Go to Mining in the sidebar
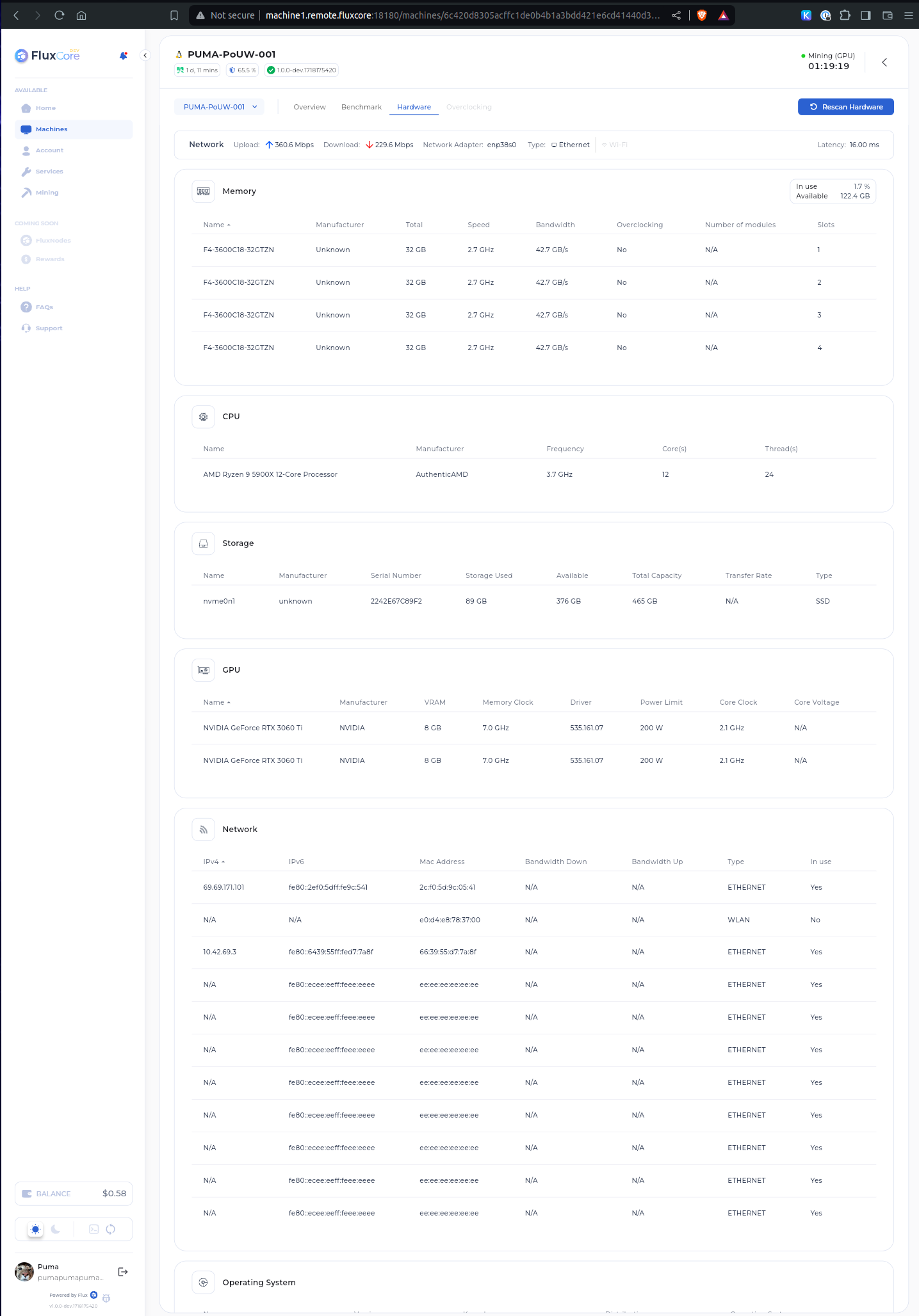The image size is (919, 1316). tap(47, 193)
